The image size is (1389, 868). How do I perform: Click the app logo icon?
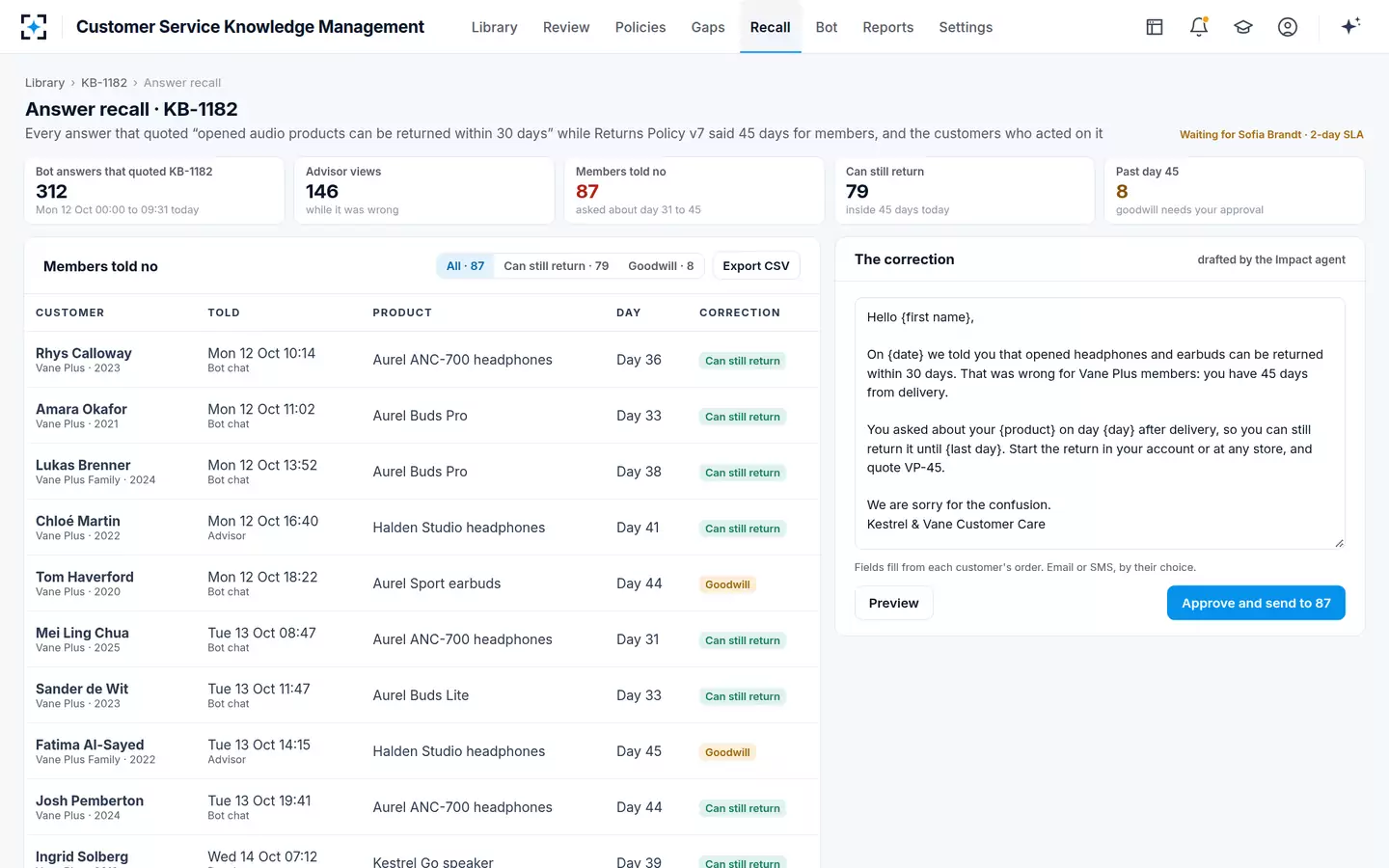(x=34, y=27)
